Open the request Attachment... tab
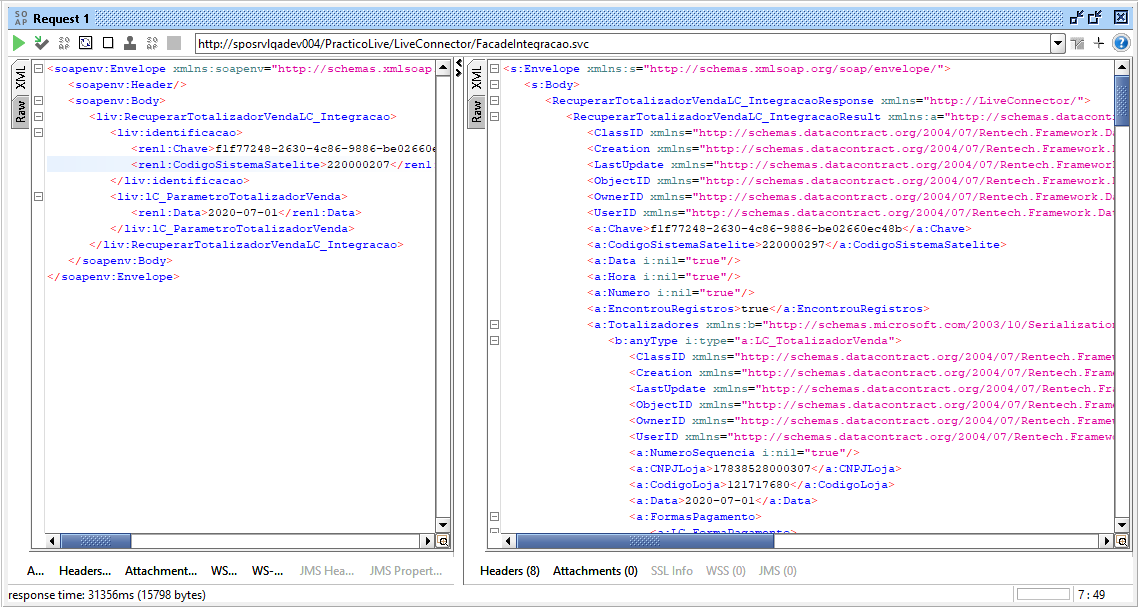The image size is (1138, 607). 160,571
